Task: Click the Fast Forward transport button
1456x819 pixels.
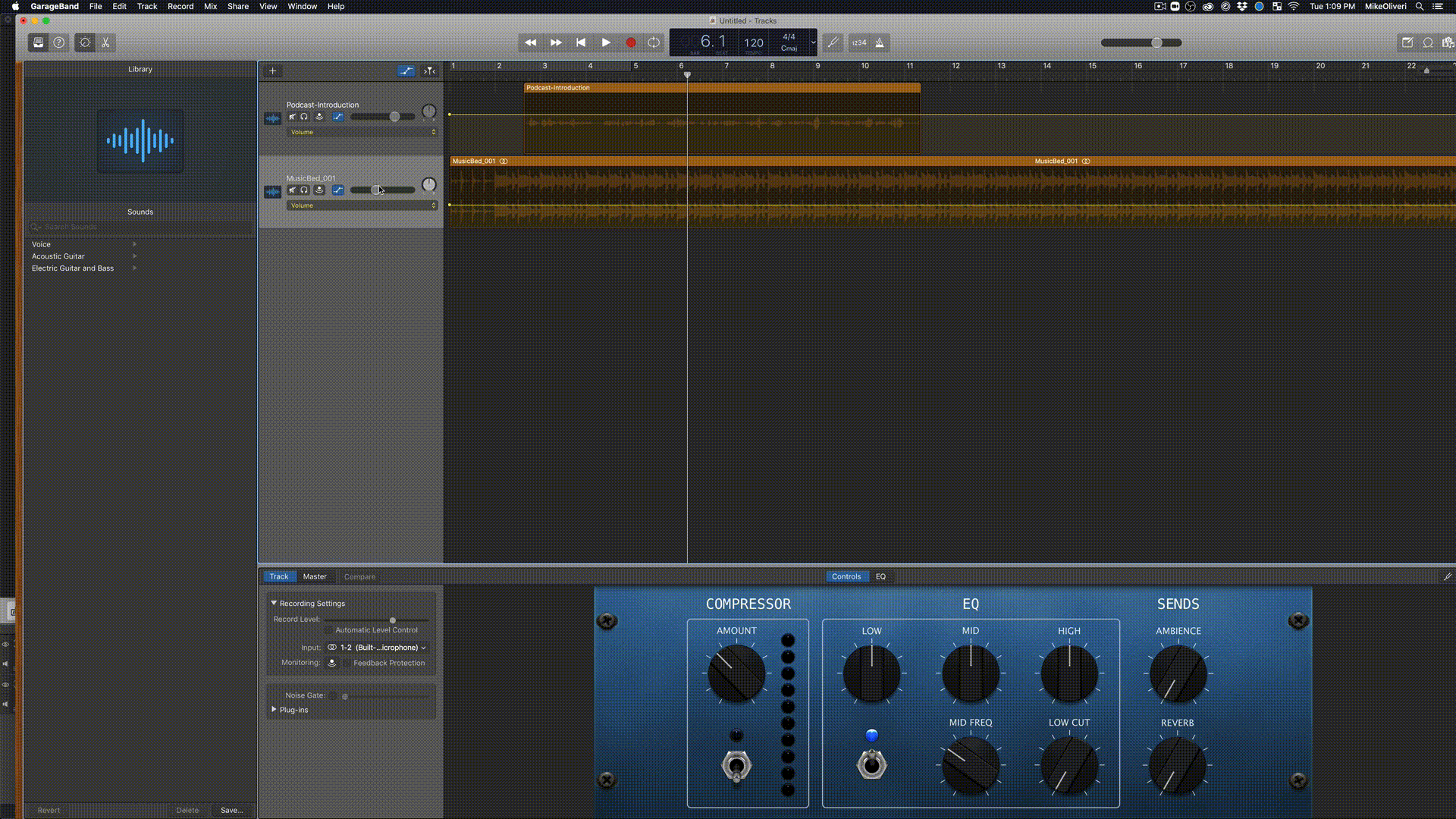Action: 556,43
